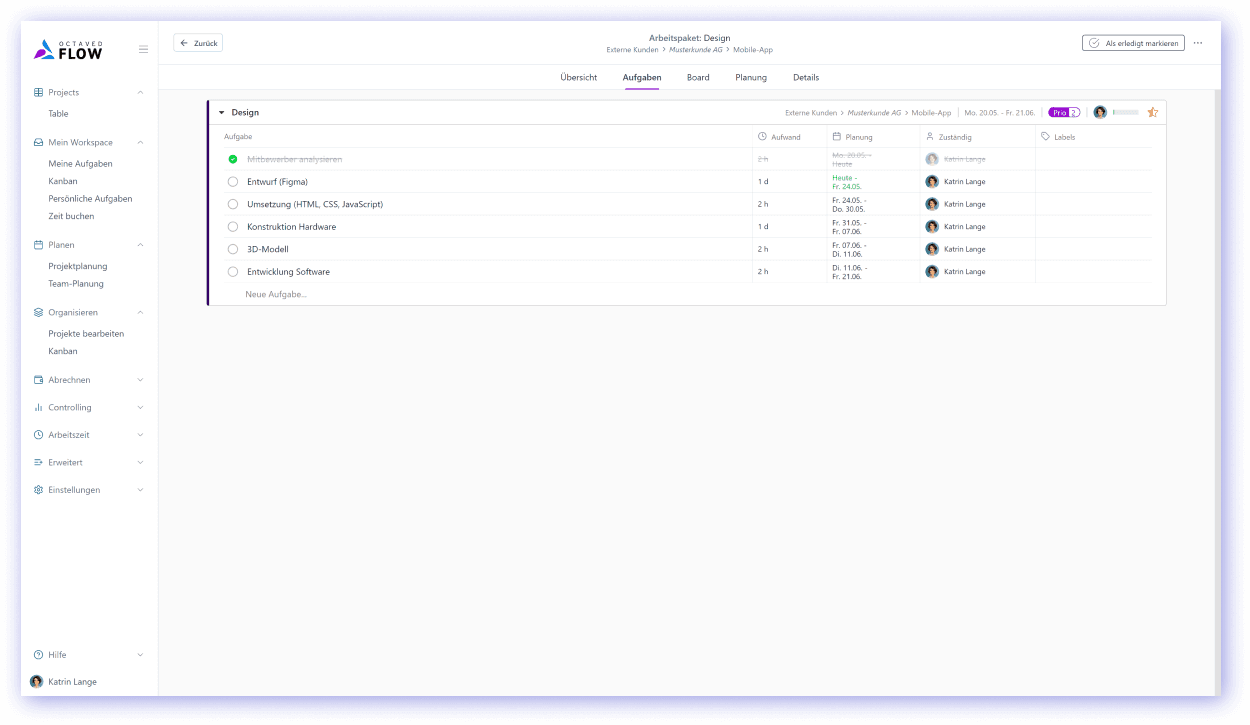This screenshot has width=1250, height=725.
Task: Open the three-dots more options menu
Action: tap(1198, 44)
